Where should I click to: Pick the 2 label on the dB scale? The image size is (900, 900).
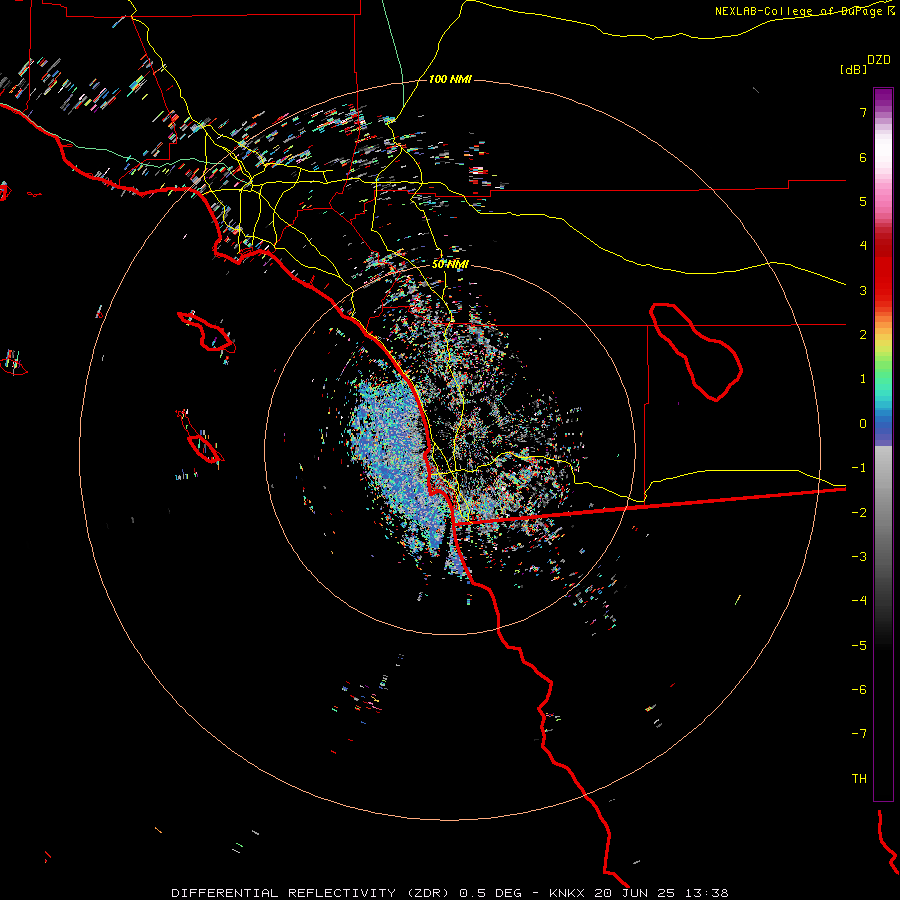(x=863, y=335)
